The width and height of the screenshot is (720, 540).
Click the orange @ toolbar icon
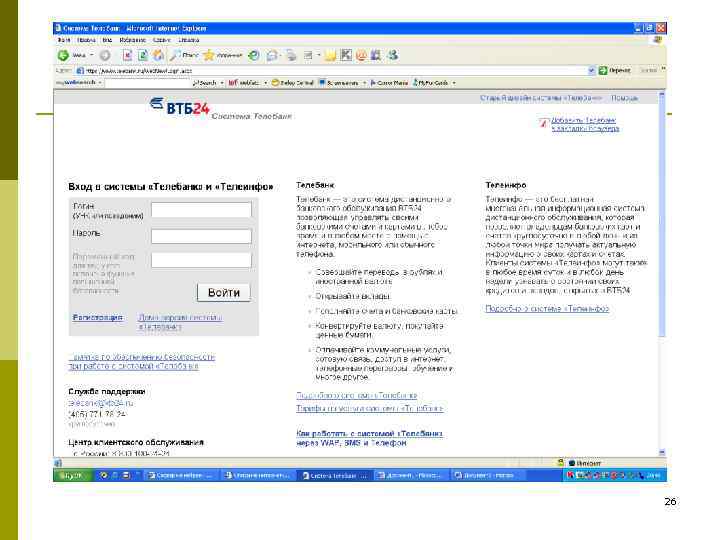361,56
